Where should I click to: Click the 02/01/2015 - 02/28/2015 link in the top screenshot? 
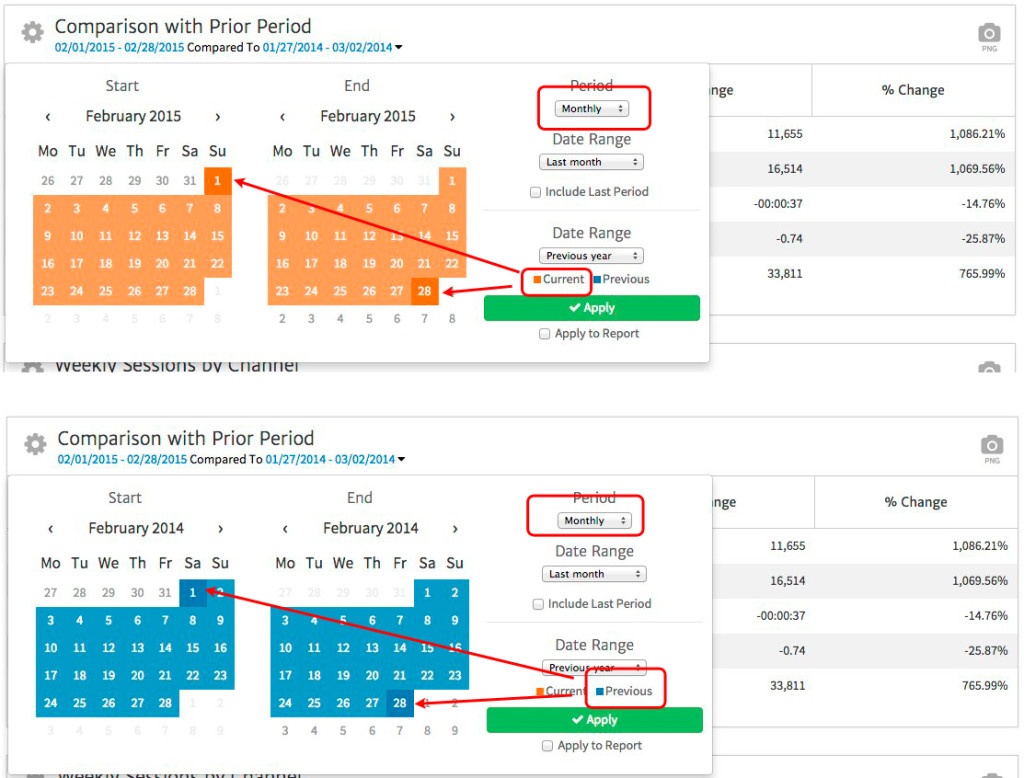pos(121,47)
